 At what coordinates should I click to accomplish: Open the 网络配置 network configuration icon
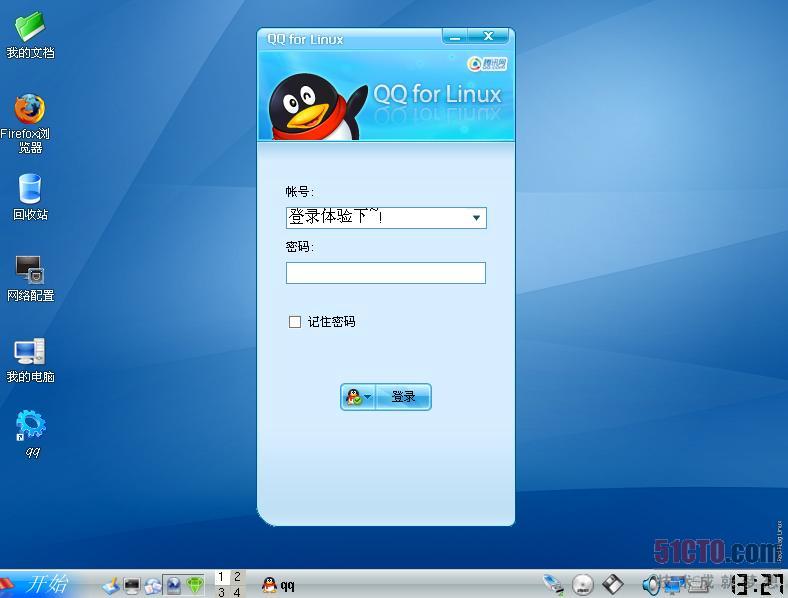tap(30, 278)
